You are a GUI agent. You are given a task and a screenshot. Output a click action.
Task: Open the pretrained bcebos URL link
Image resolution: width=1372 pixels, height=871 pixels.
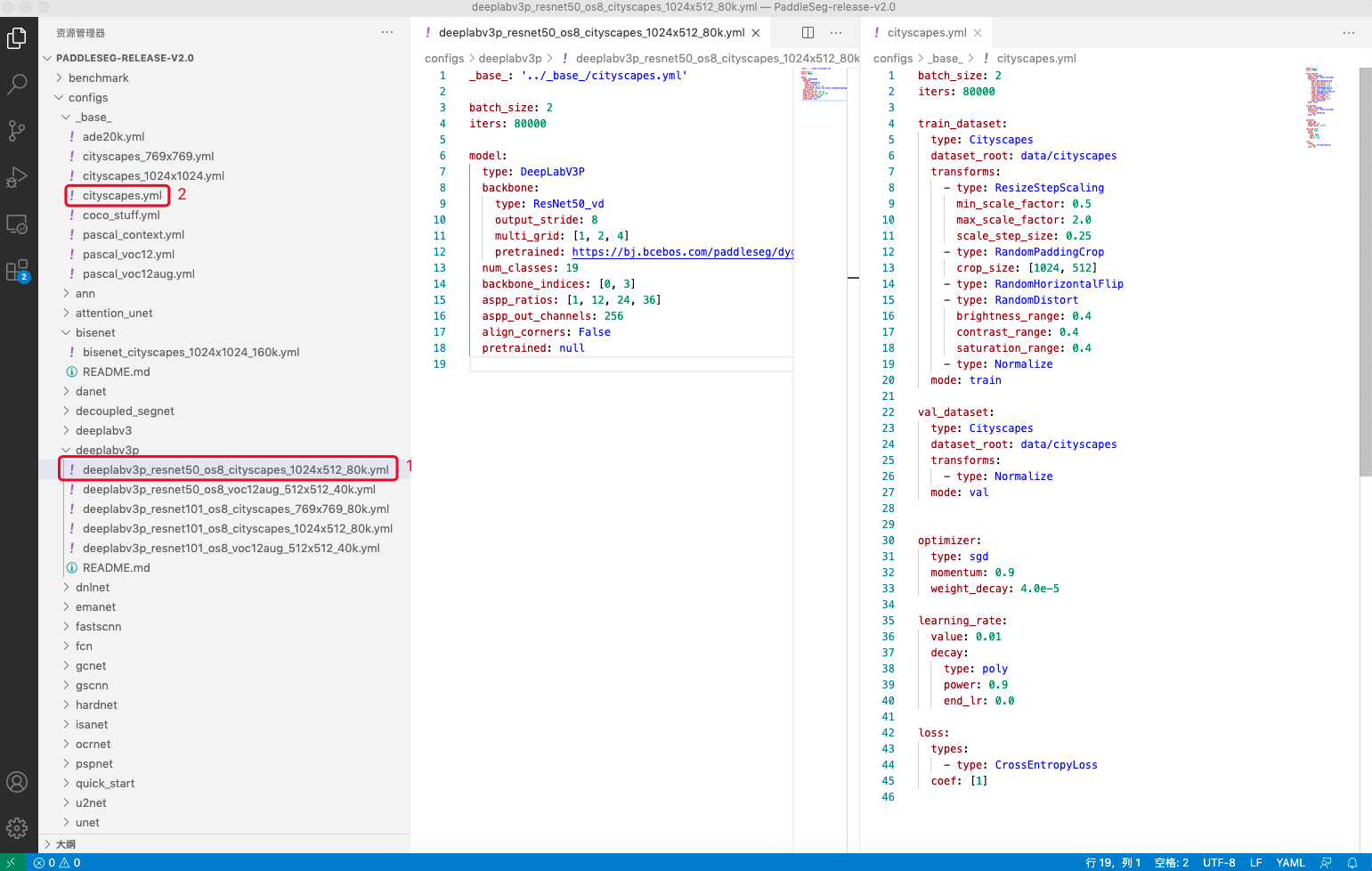tap(682, 252)
